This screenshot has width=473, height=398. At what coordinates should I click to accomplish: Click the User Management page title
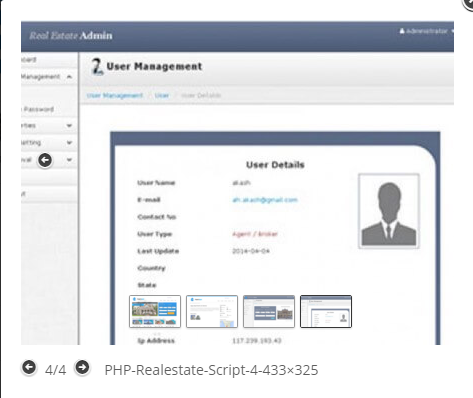(154, 66)
